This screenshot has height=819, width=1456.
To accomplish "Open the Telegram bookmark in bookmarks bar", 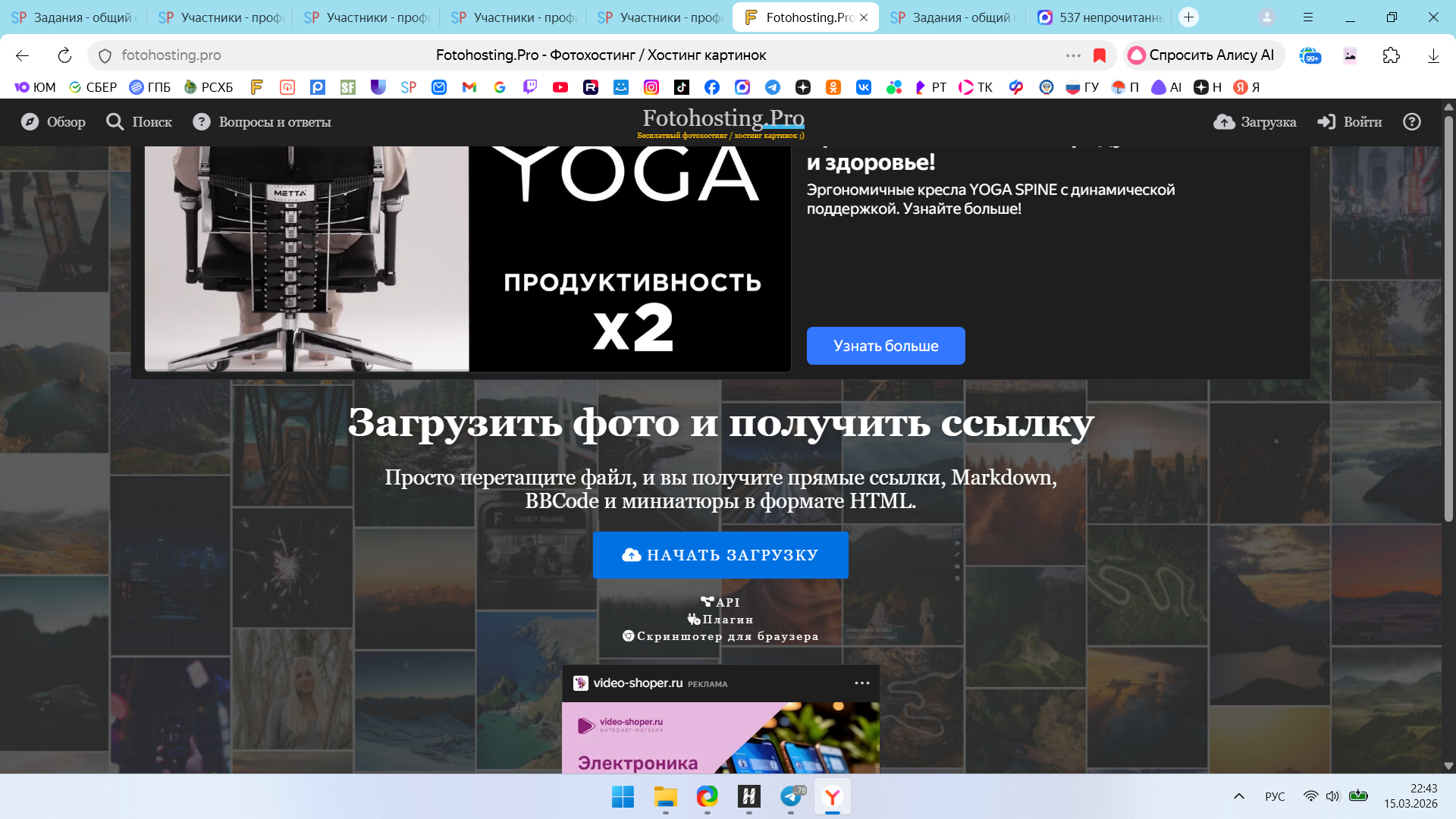I will tap(773, 87).
